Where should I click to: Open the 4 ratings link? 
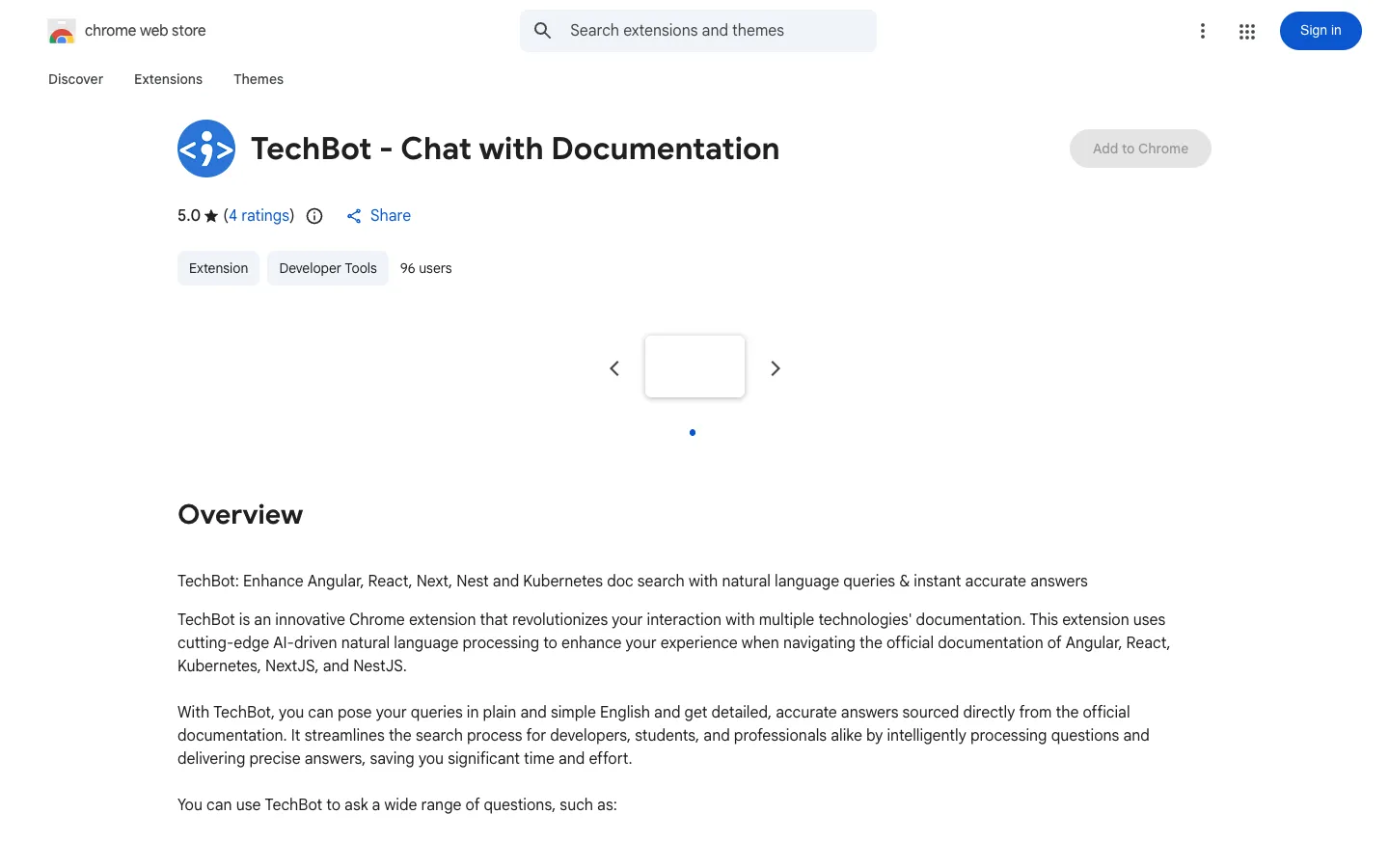(x=259, y=216)
